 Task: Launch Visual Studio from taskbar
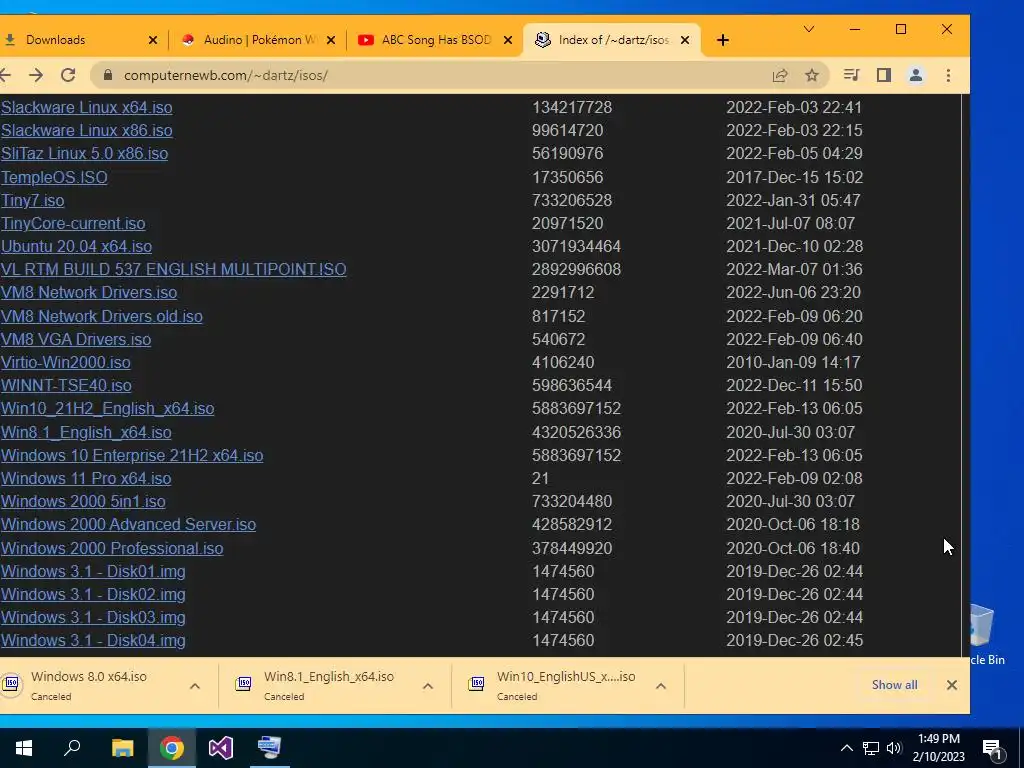(x=221, y=748)
